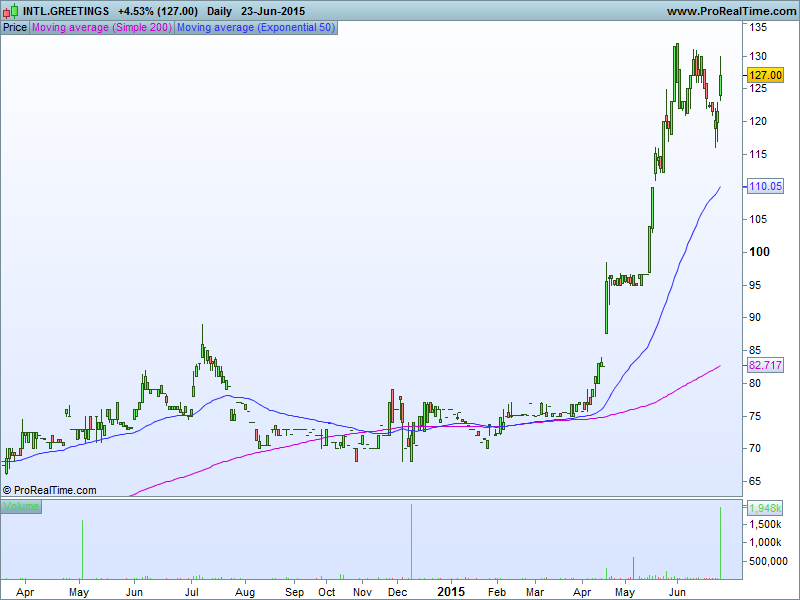Image resolution: width=800 pixels, height=600 pixels.
Task: Click the candlestick icon beside INTL.GREETINGS
Action: [11, 11]
